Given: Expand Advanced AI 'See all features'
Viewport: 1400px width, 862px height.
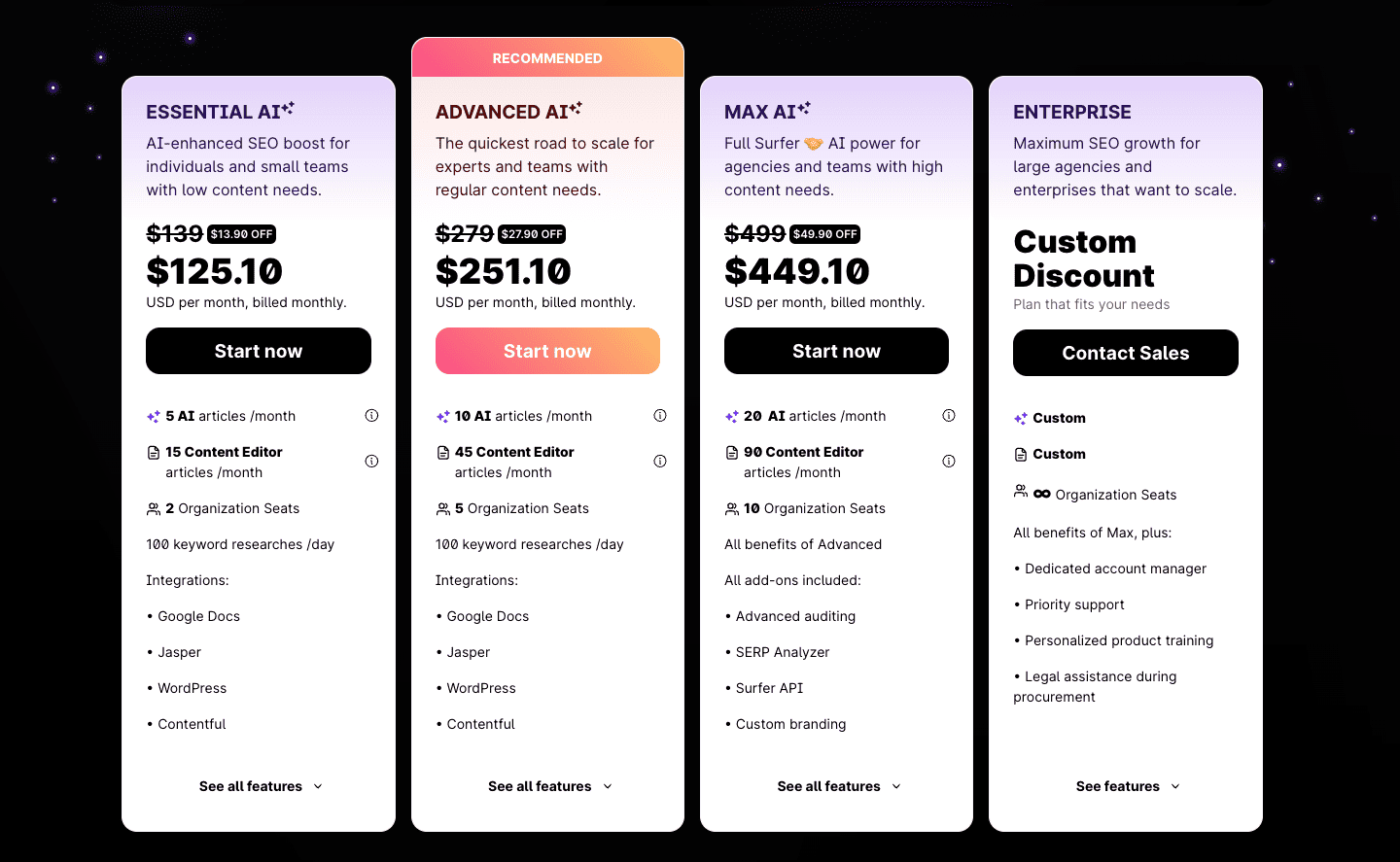Looking at the screenshot, I should 549,786.
